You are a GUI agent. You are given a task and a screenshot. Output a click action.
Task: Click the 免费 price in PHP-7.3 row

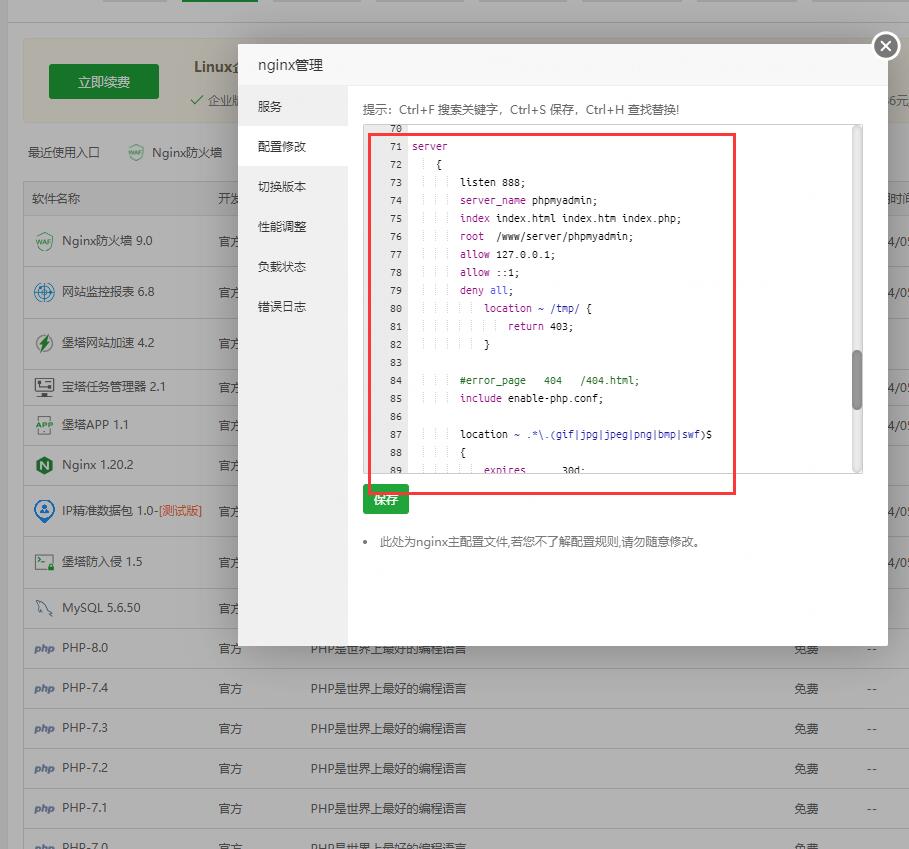tap(806, 728)
